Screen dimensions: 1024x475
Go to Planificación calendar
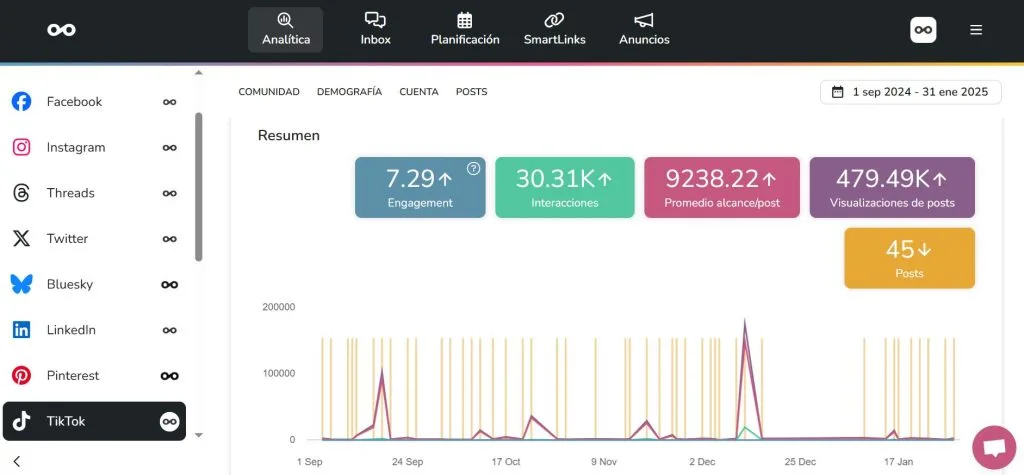(464, 29)
